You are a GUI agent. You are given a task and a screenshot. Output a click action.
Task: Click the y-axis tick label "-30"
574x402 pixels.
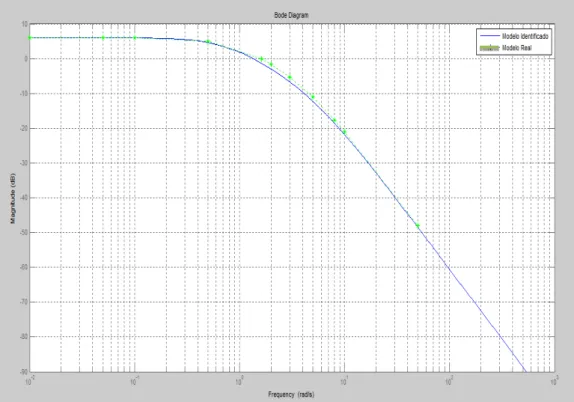pyautogui.click(x=24, y=163)
